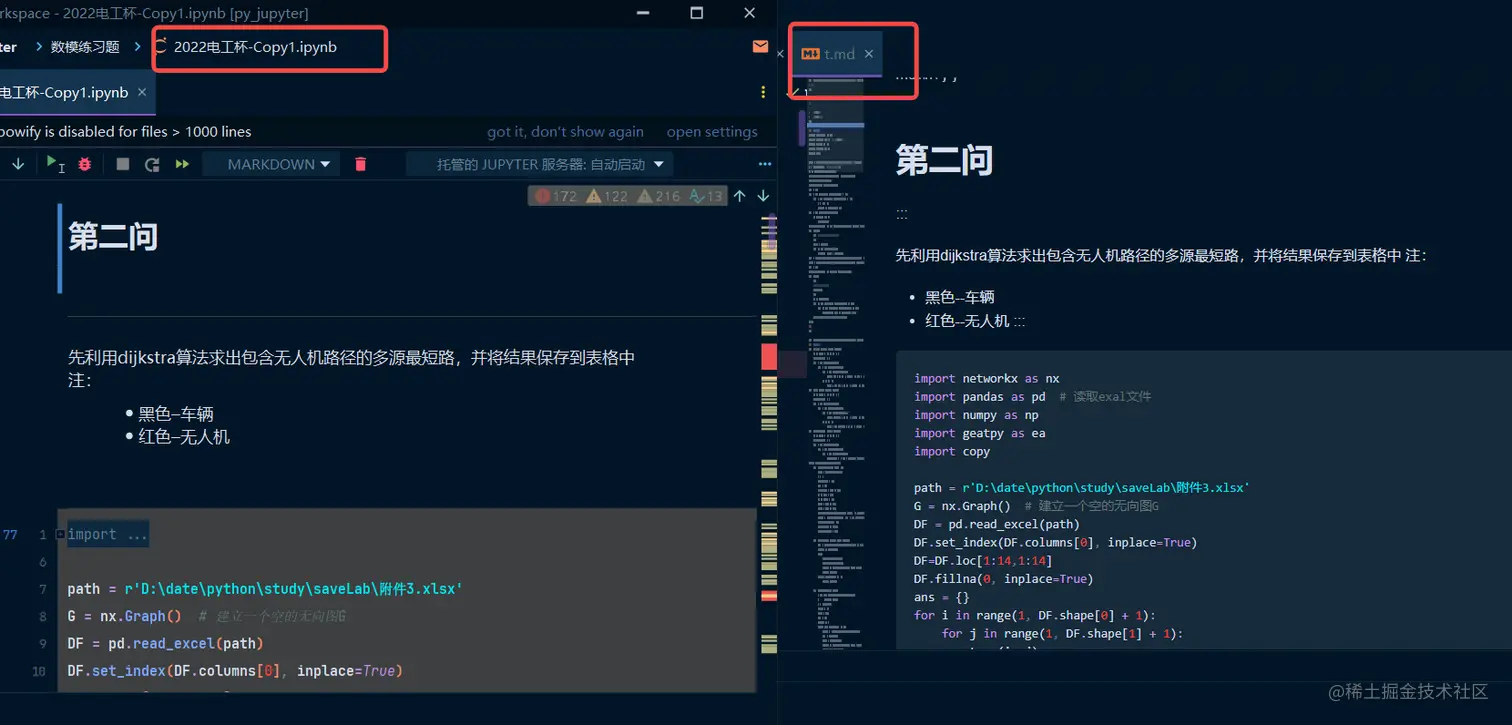The height and width of the screenshot is (725, 1512).
Task: Jump to next problem with the down arrow
Action: pos(763,195)
